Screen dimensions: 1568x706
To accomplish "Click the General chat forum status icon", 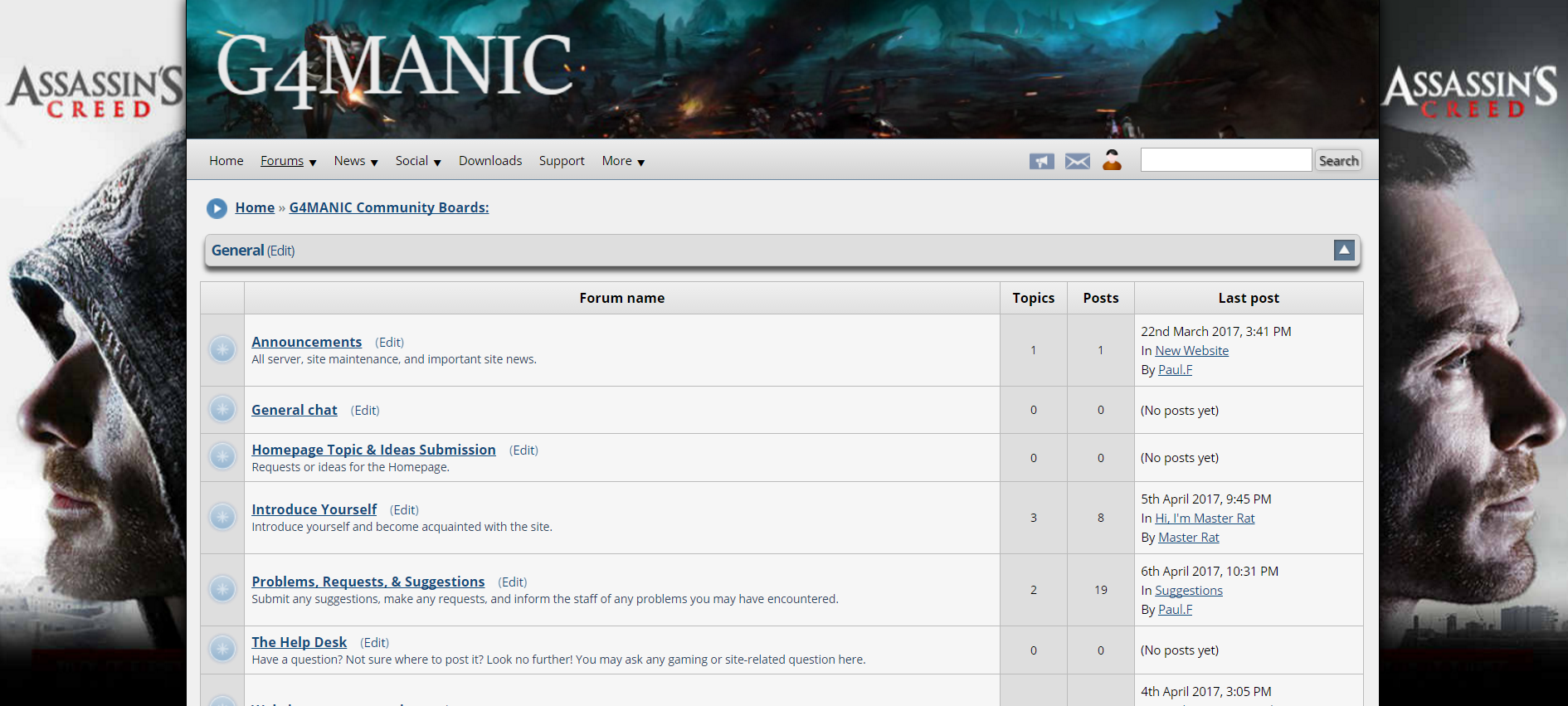I will (222, 409).
